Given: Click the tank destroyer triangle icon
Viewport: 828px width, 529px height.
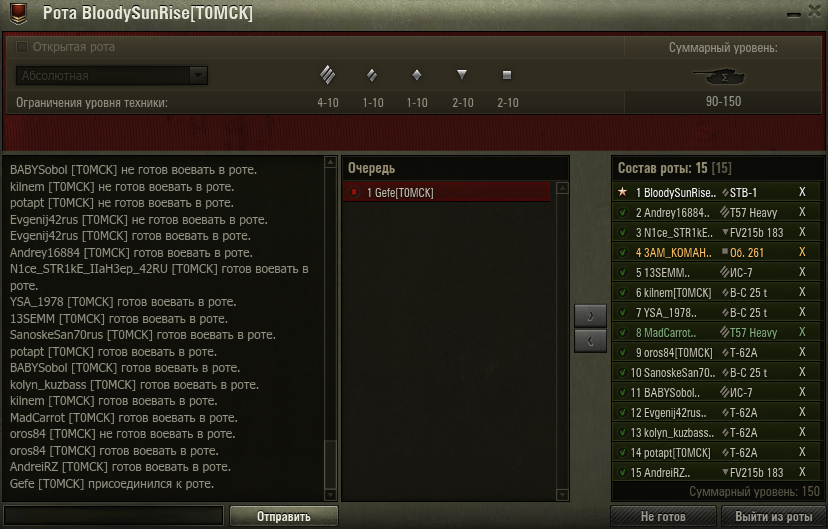Looking at the screenshot, I should click(x=462, y=74).
